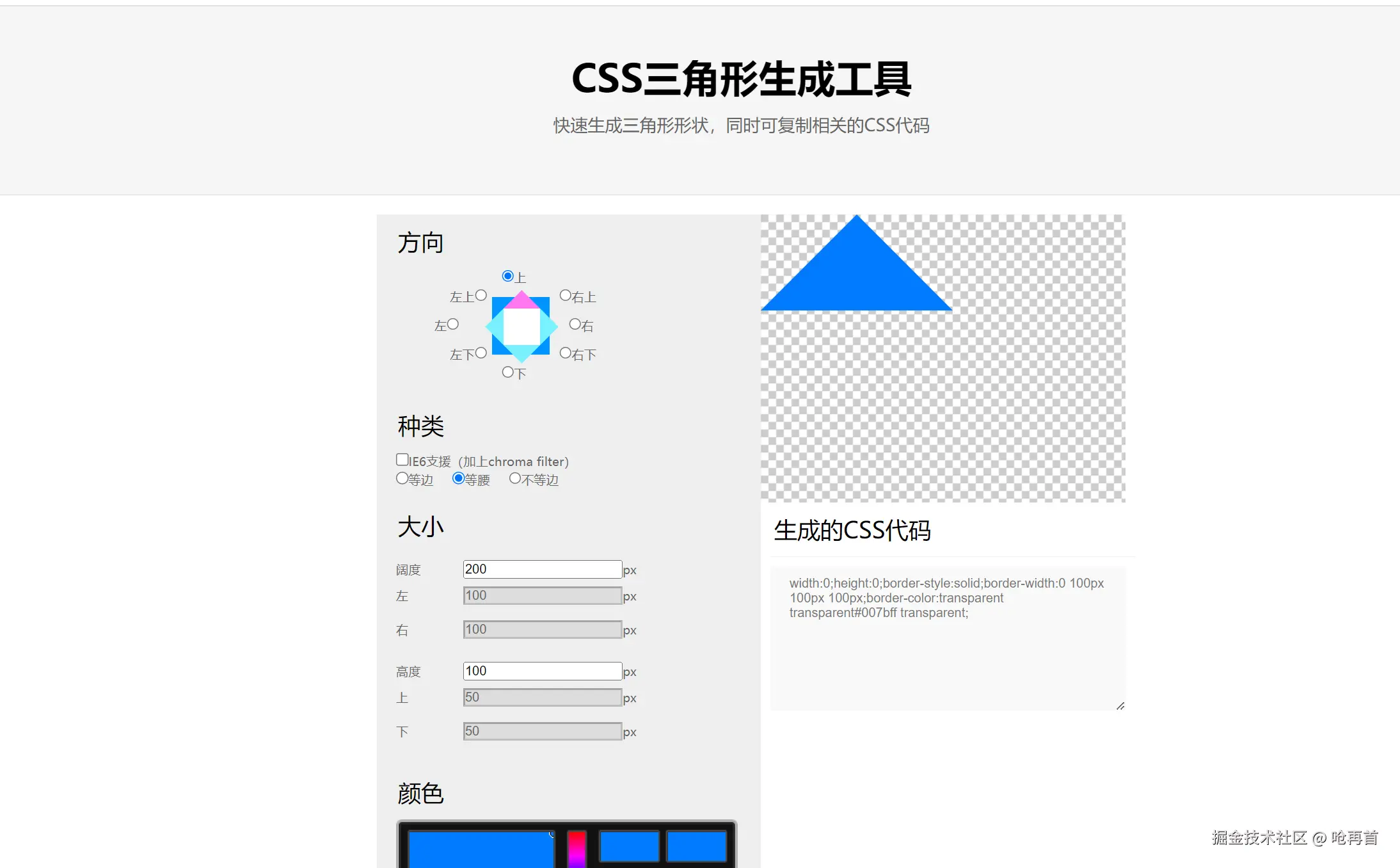Pick the 下 (down) direction radio

tap(507, 372)
